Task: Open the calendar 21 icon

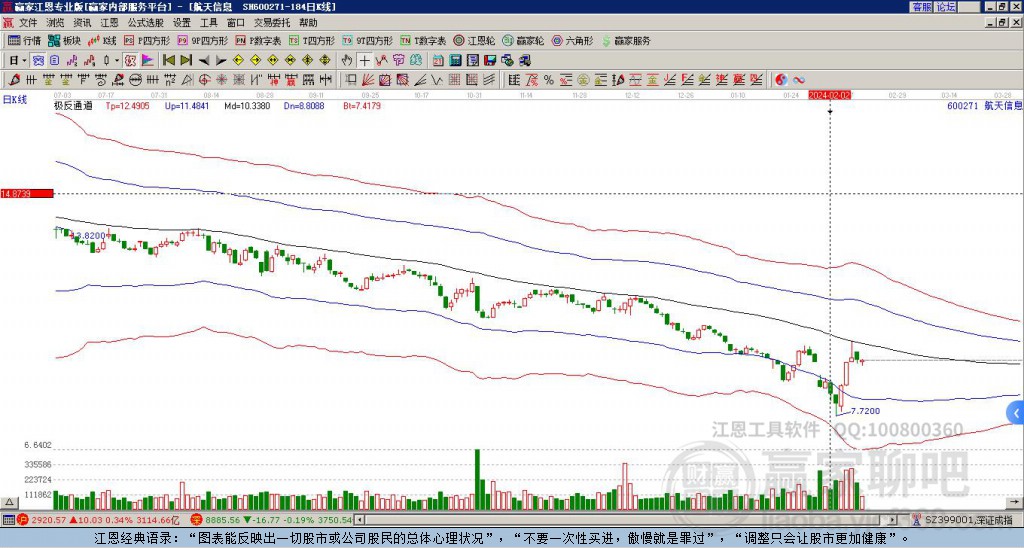Action: (438, 61)
